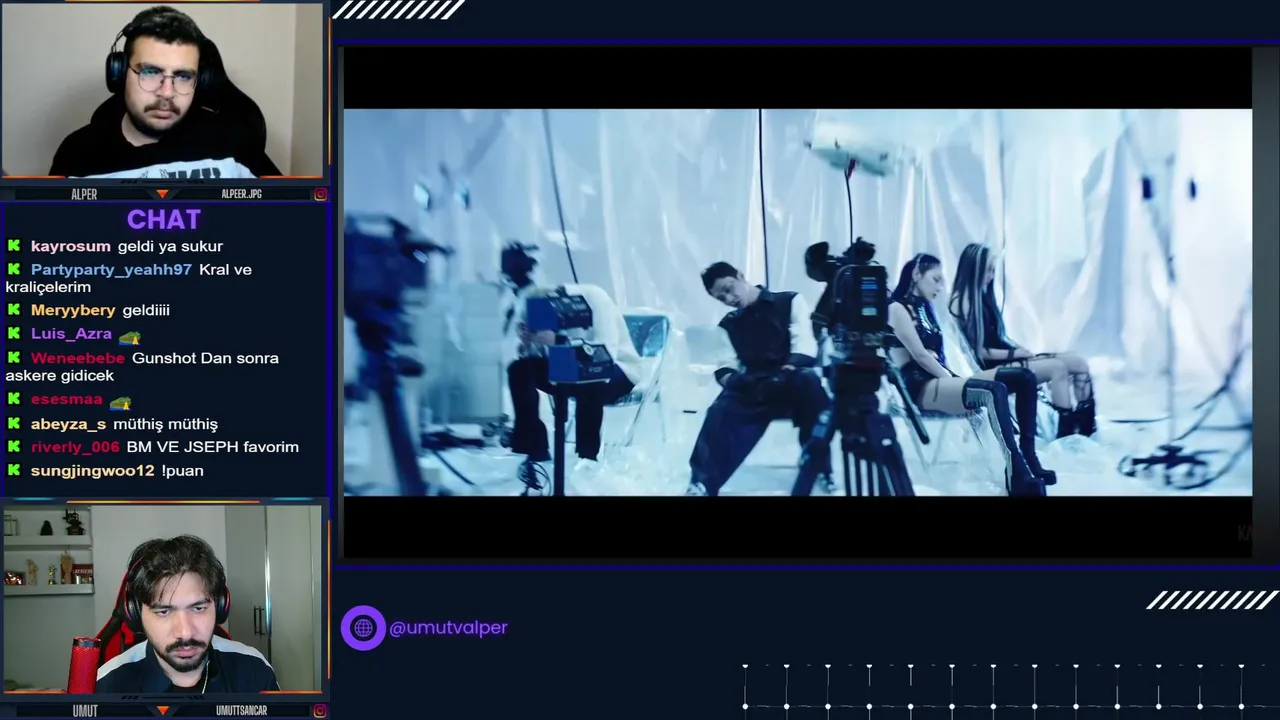Screen dimensions: 1280x720
Task: Click the purple globe icon beside @umutvalper
Action: click(x=363, y=628)
